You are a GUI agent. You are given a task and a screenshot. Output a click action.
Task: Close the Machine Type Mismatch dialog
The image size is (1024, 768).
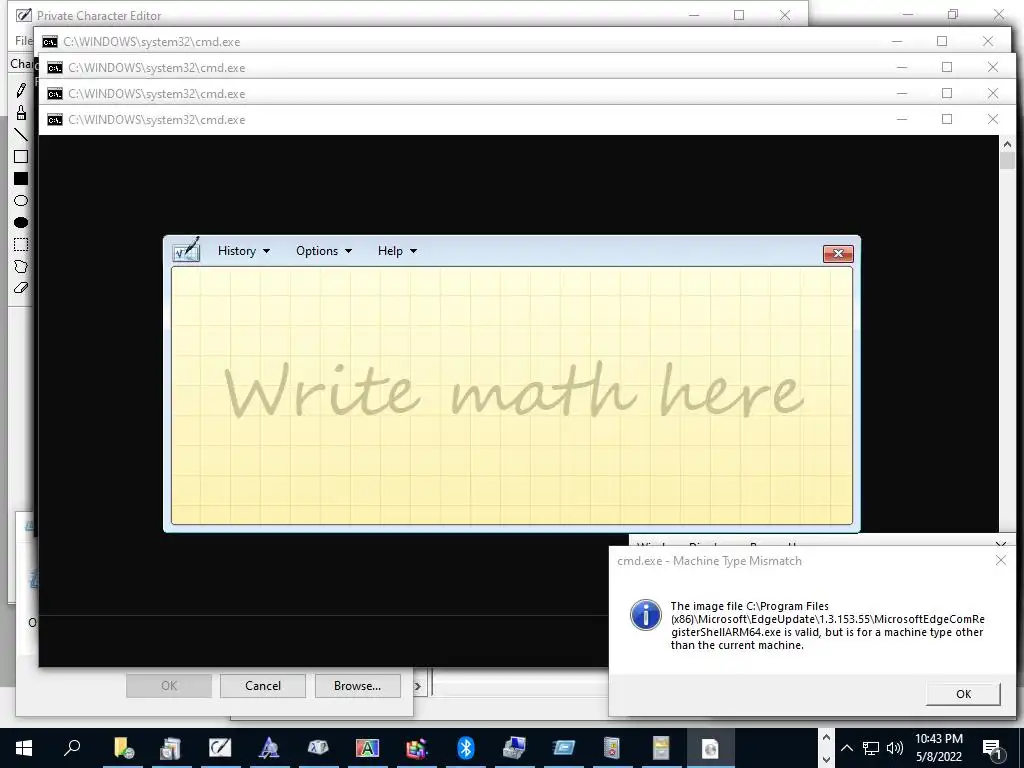point(1000,560)
